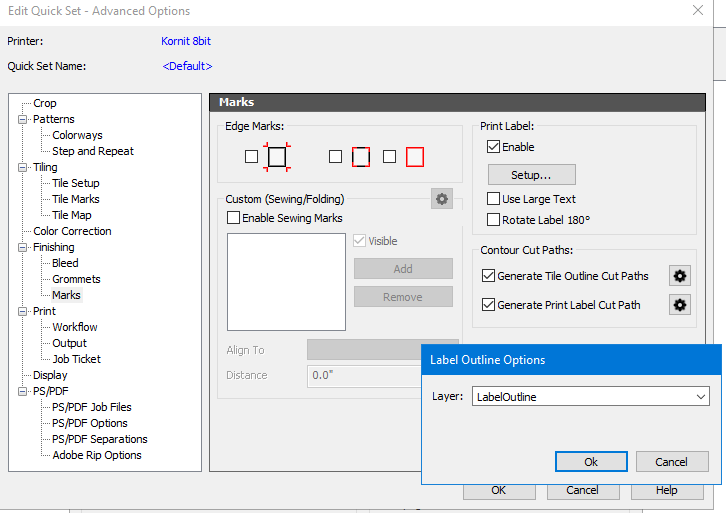This screenshot has height=513, width=726.
Task: Open Tile Outline Cut Paths gear settings
Action: (680, 276)
